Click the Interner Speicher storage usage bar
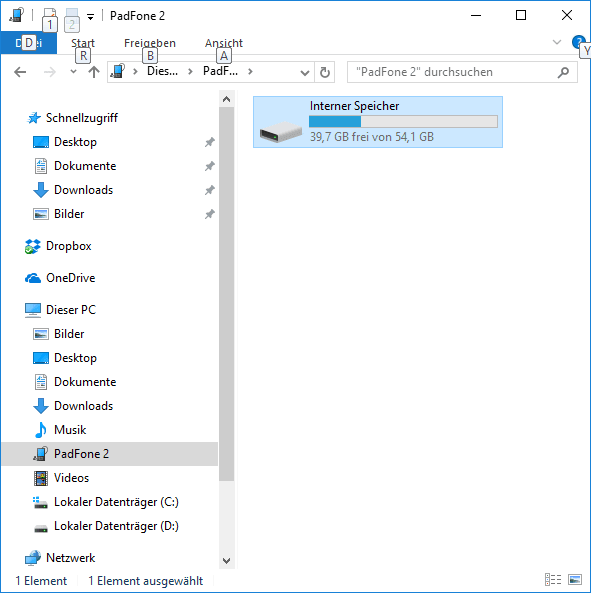Screen dimensions: 591x593 403,121
